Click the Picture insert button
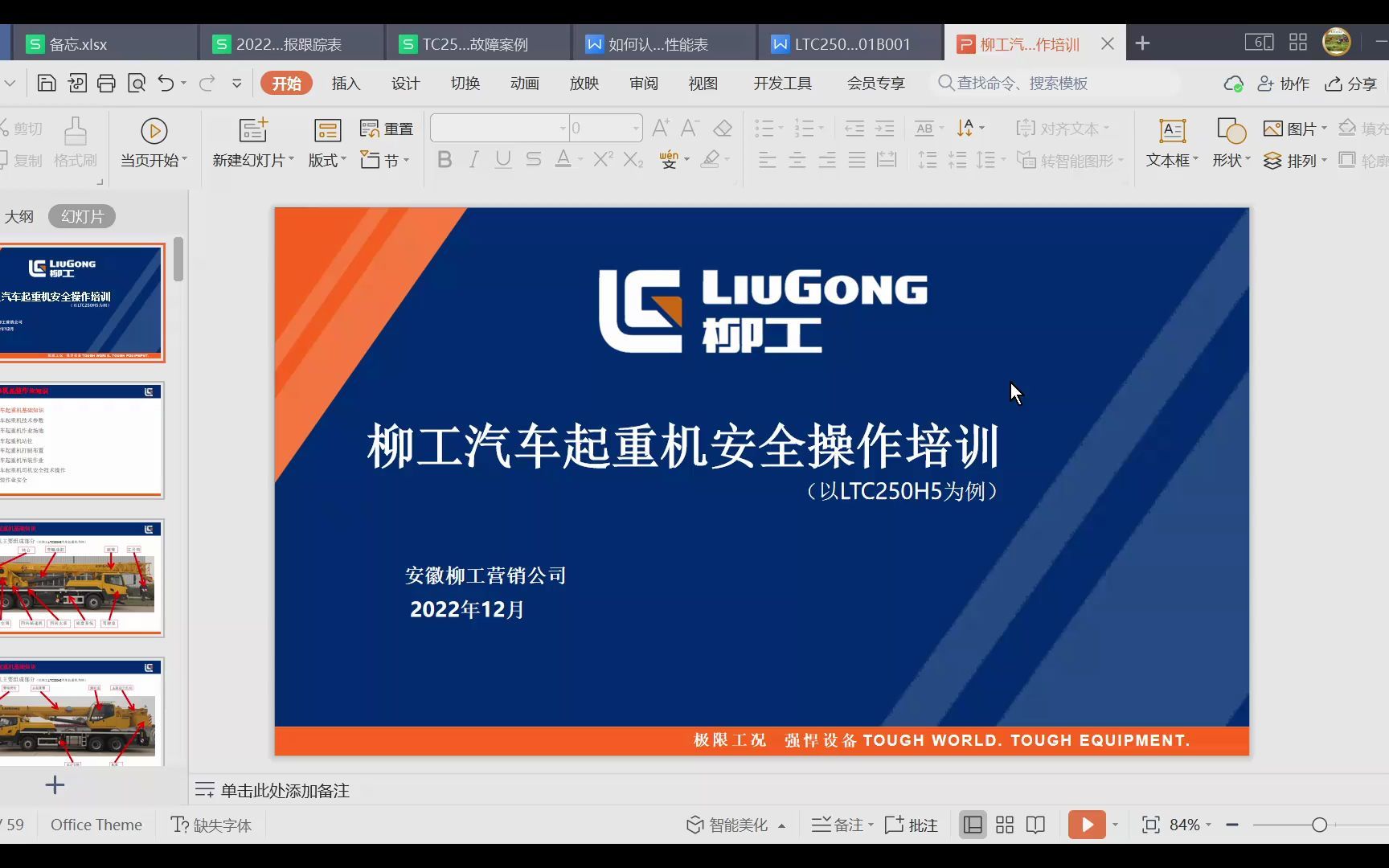Image resolution: width=1389 pixels, height=868 pixels. pyautogui.click(x=1294, y=129)
